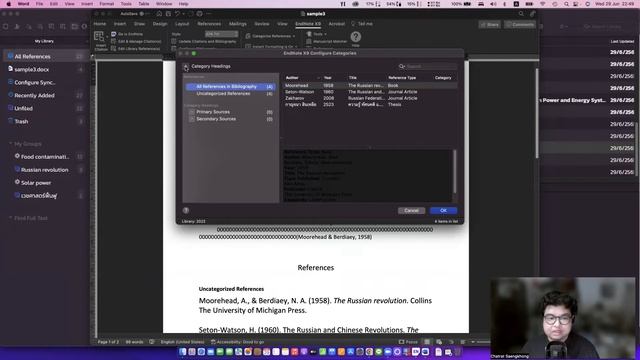Click Tell me search in ribbon
This screenshot has height=360, width=640.
[362, 24]
